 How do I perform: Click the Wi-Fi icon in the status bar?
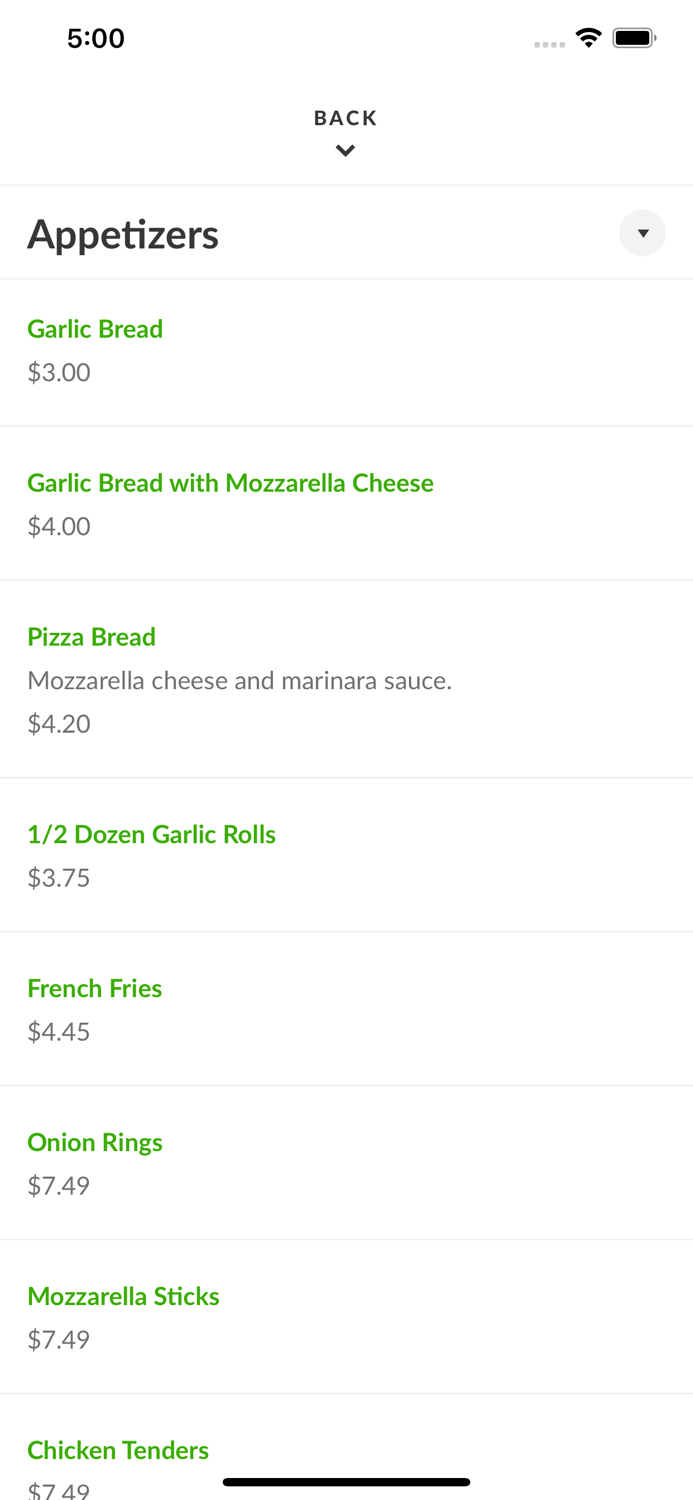coord(588,37)
